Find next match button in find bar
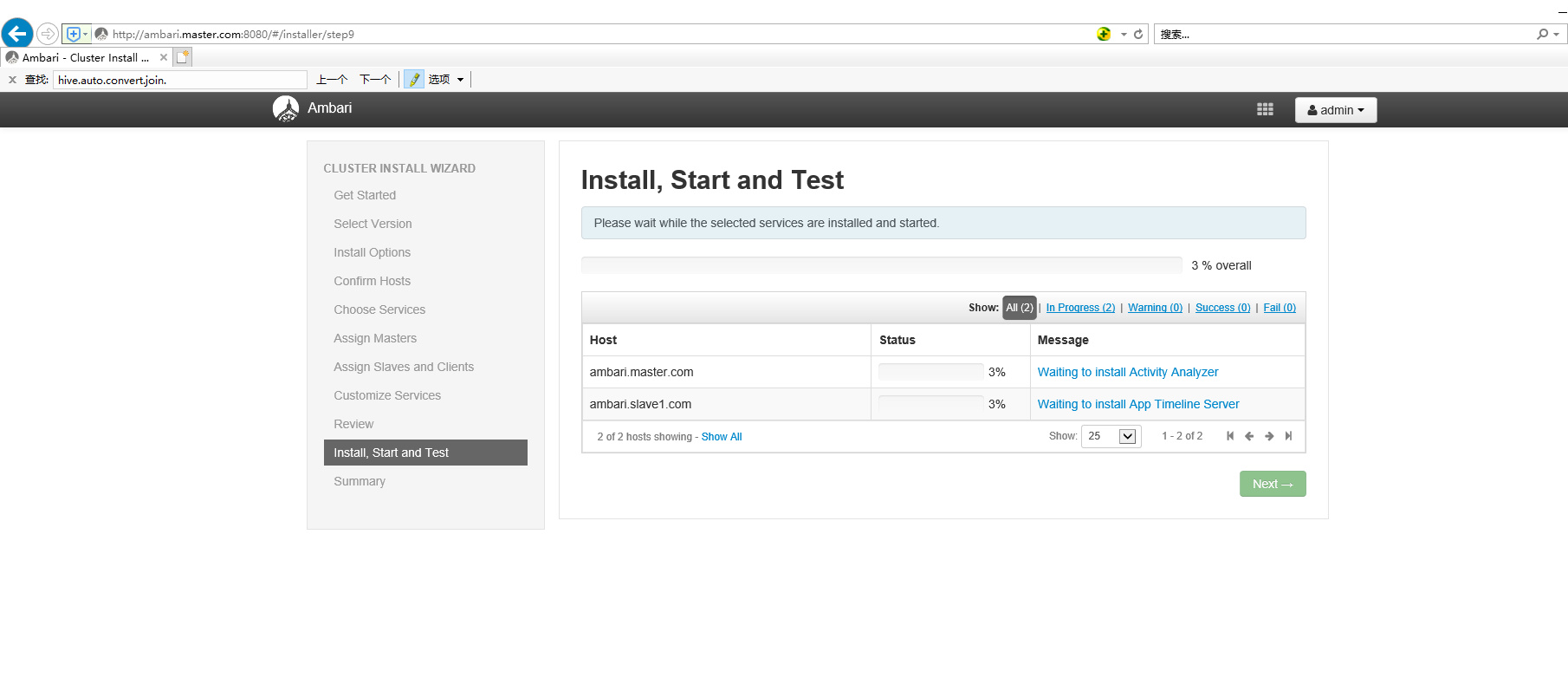 click(x=375, y=80)
